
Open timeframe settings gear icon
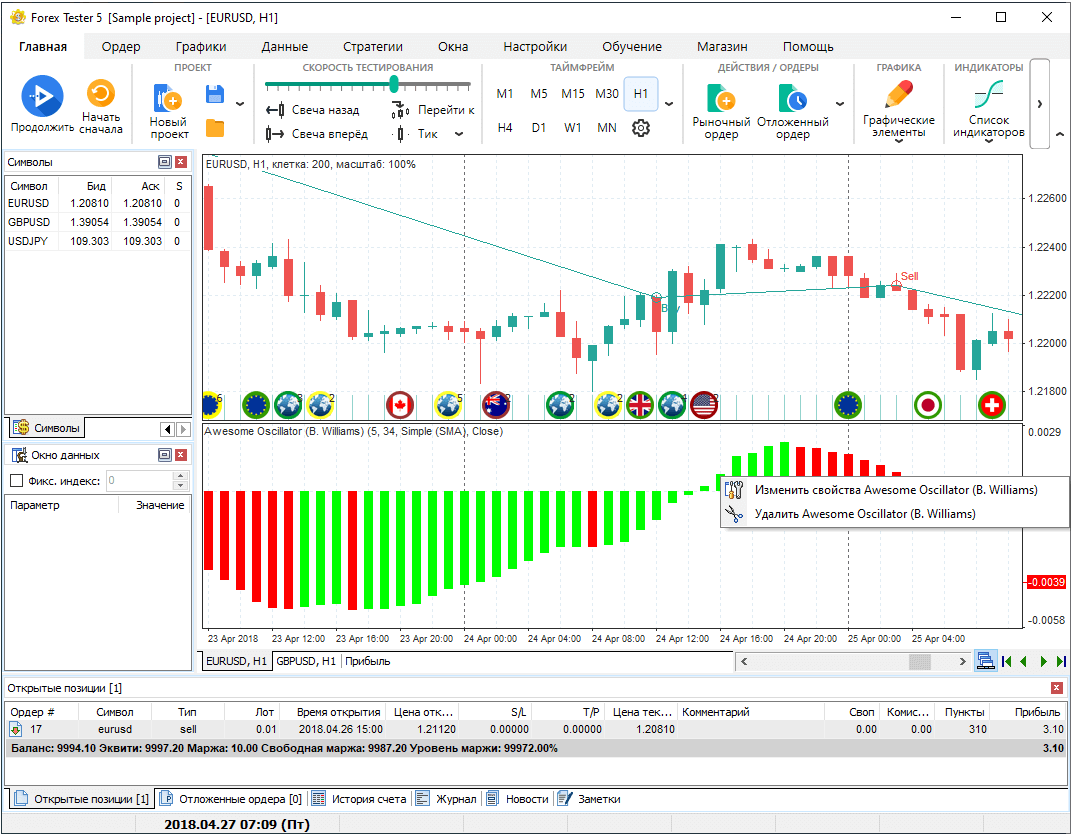point(641,128)
